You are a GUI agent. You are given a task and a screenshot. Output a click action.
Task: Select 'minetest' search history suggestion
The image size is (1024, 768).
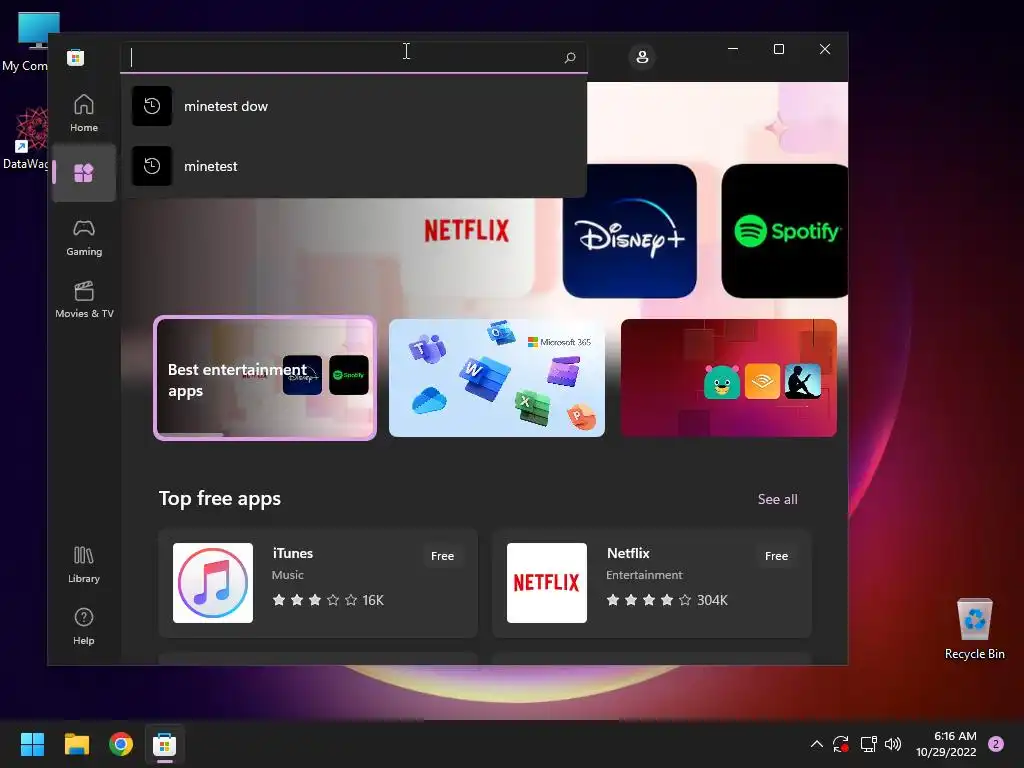pyautogui.click(x=353, y=166)
